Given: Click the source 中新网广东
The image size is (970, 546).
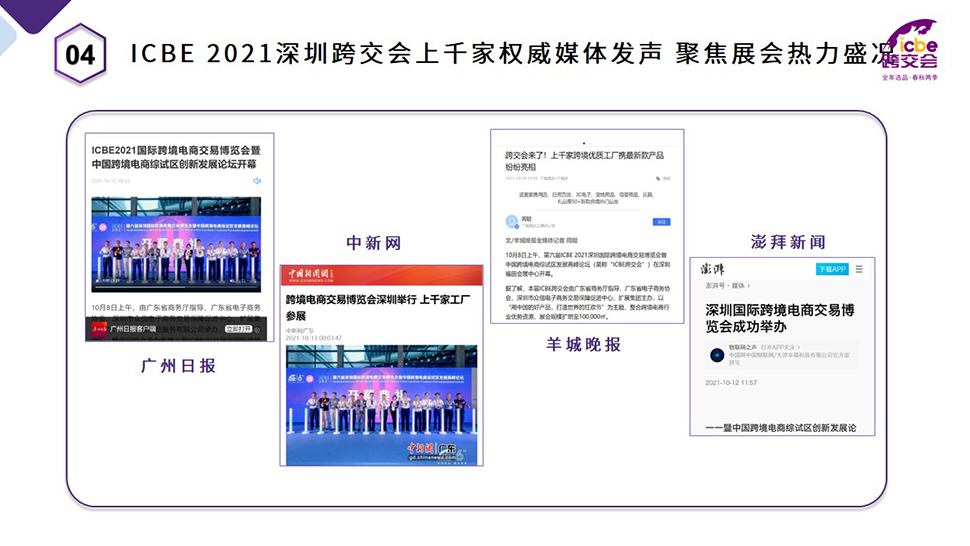Looking at the screenshot, I should pos(299,331).
